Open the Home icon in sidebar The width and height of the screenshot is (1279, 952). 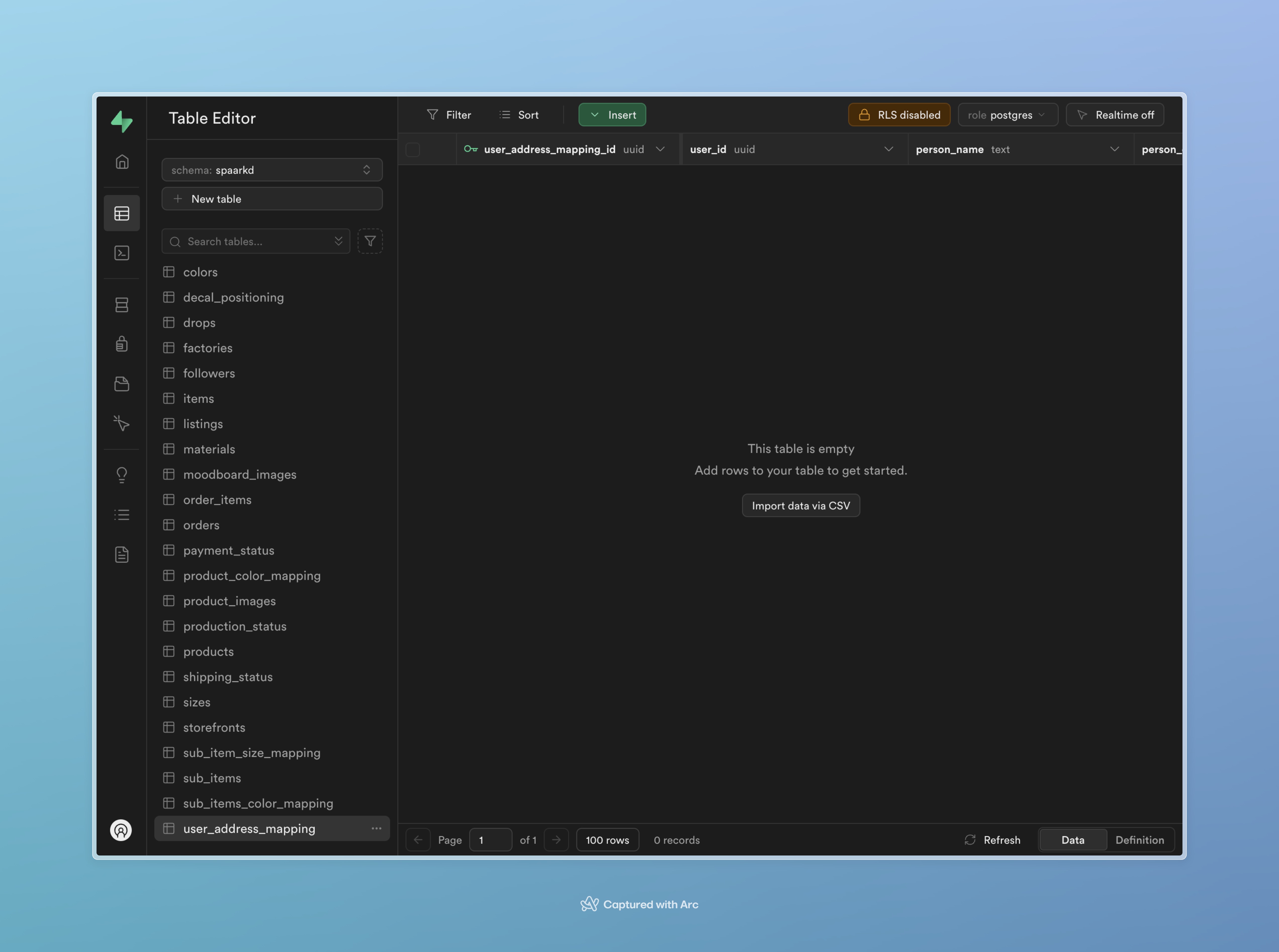[x=122, y=162]
